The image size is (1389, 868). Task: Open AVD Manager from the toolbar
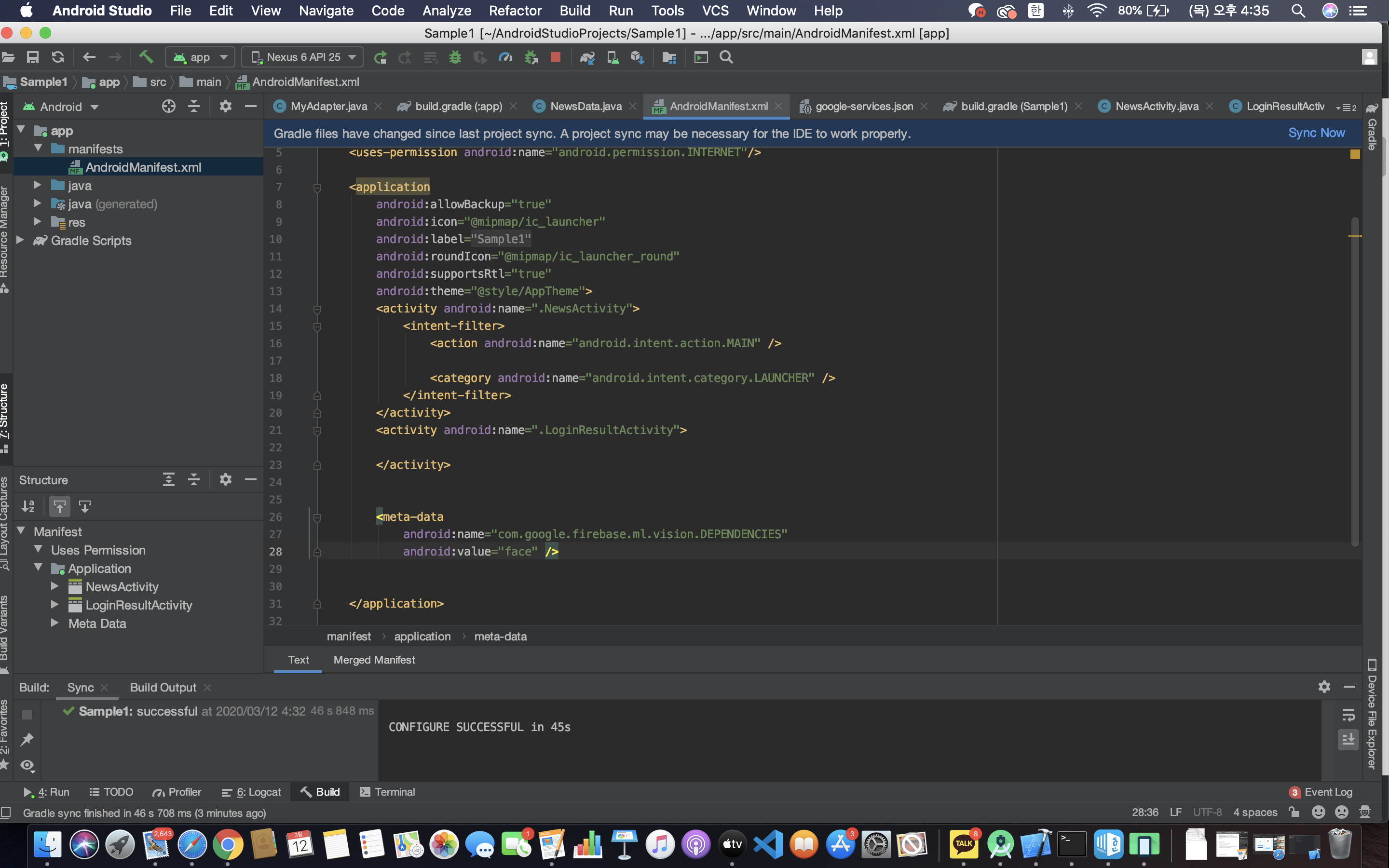point(613,57)
